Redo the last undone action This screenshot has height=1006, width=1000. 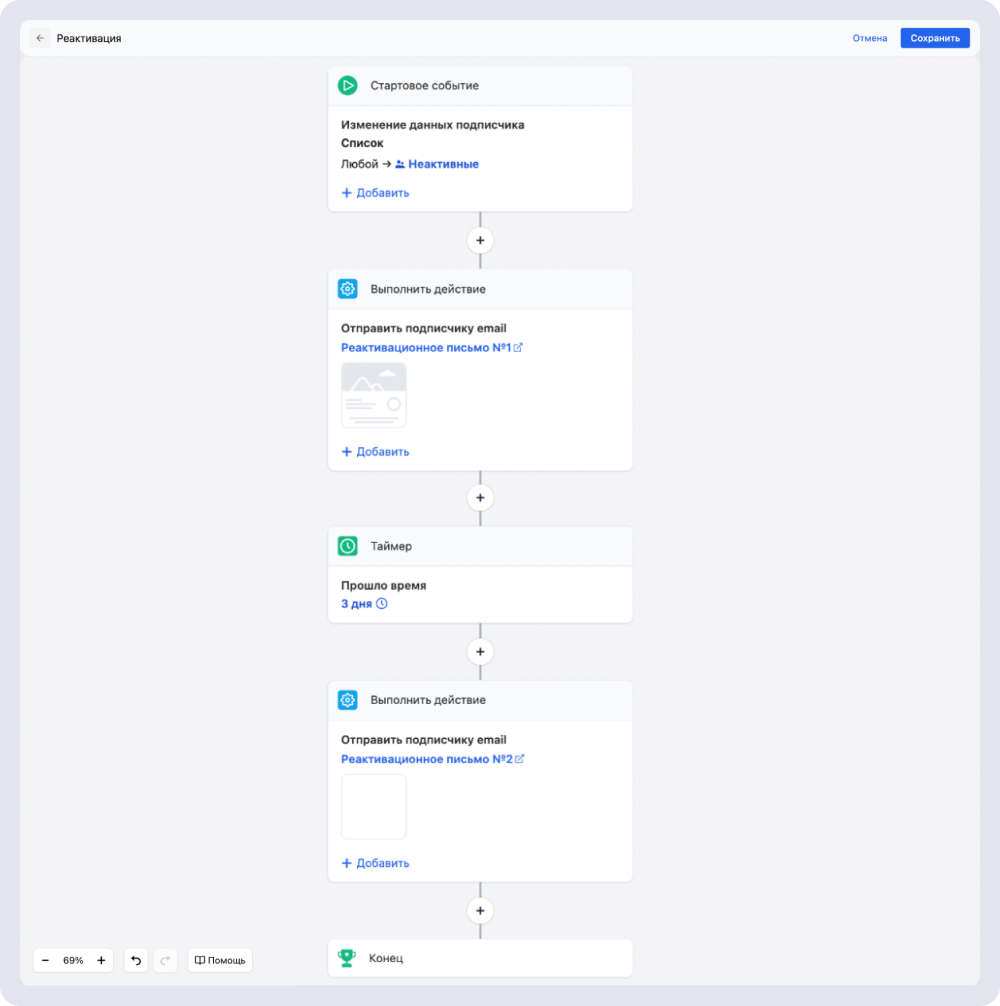tap(165, 960)
